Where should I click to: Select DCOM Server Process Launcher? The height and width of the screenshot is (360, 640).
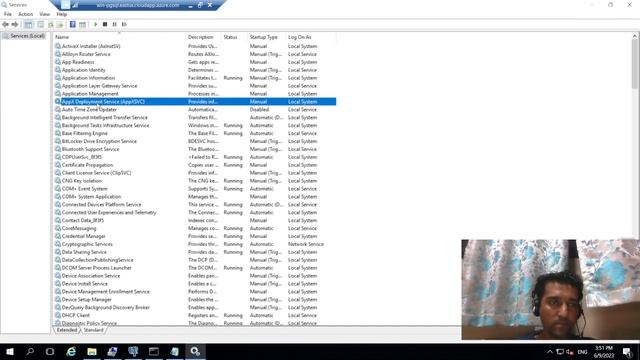tap(97, 268)
